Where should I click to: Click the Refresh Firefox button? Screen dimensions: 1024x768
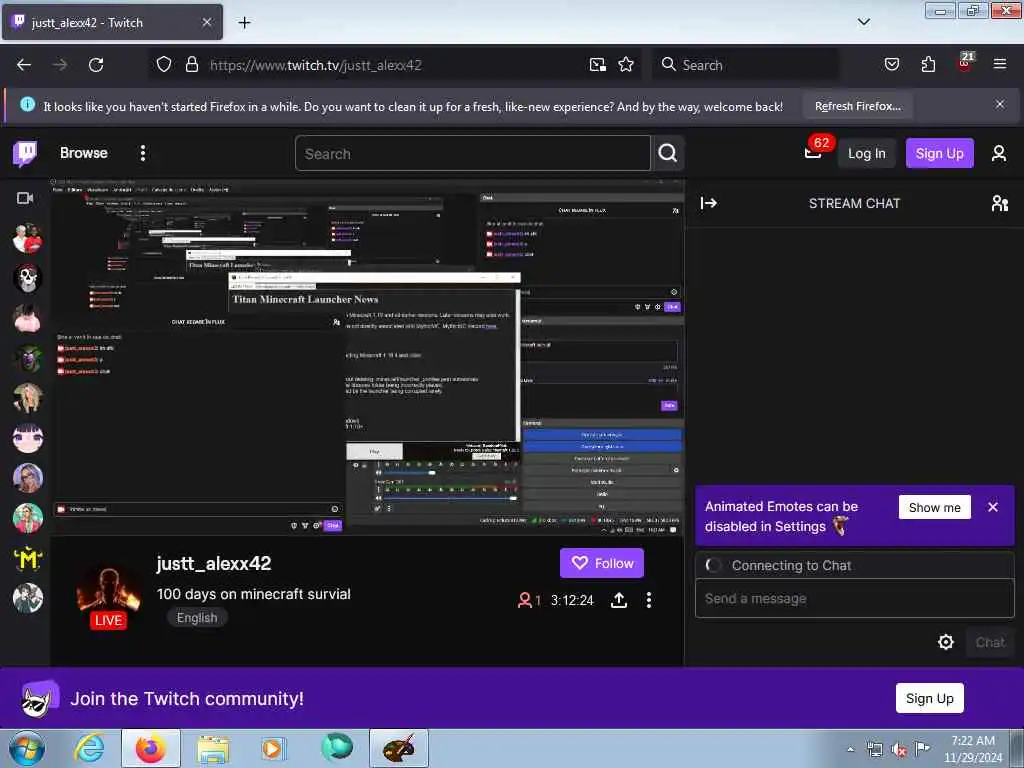(857, 106)
